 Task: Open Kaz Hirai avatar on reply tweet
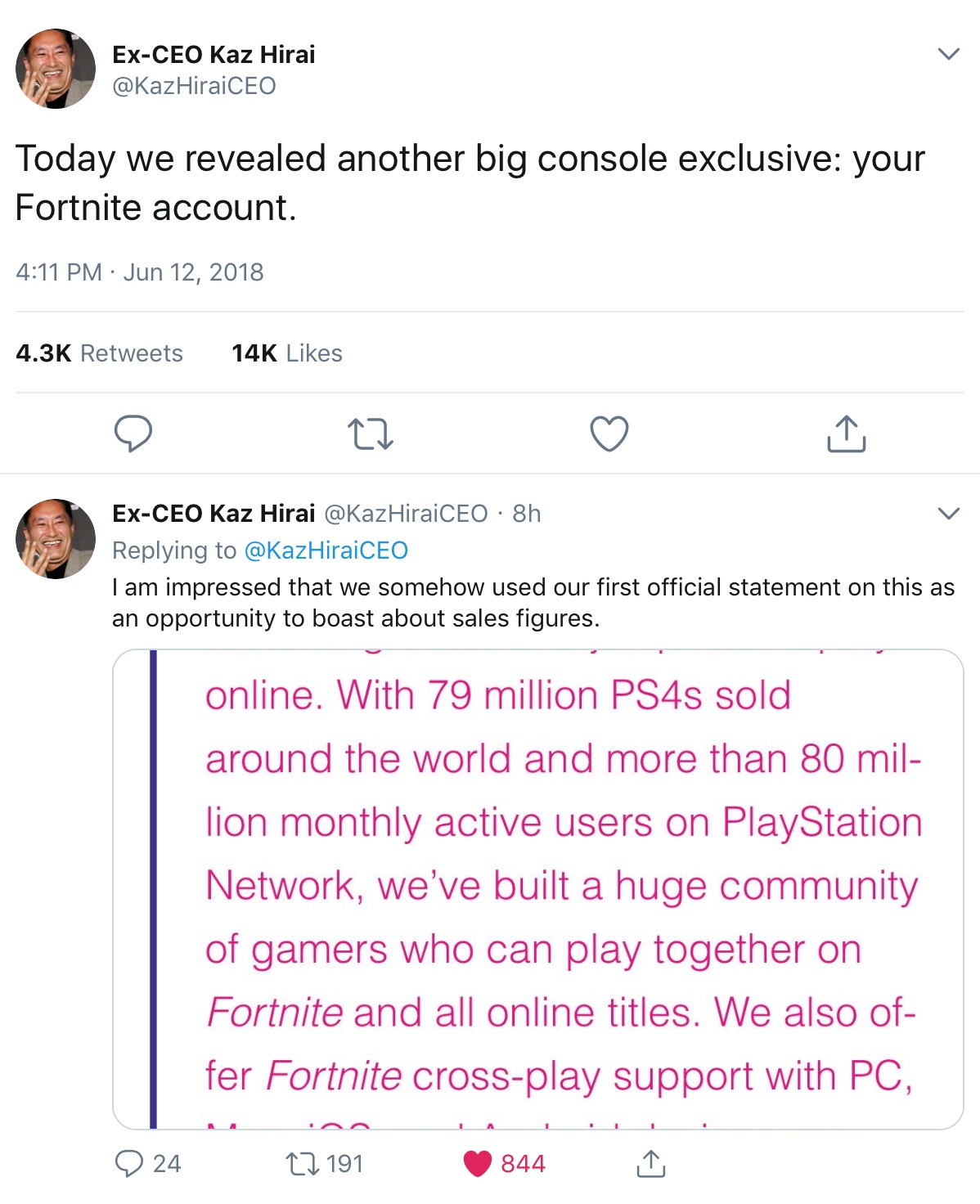tap(56, 539)
